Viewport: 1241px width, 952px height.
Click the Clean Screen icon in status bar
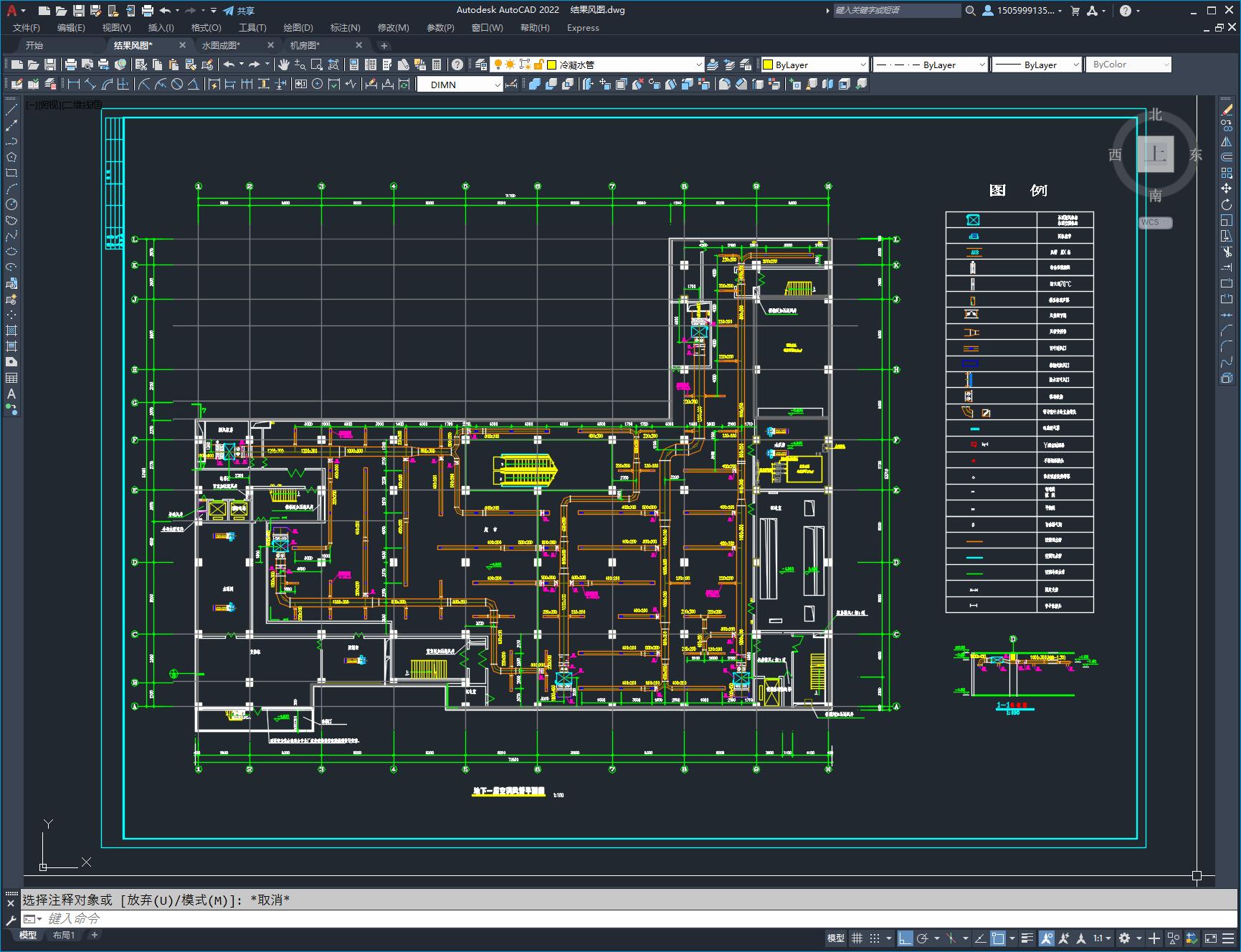click(x=1210, y=938)
